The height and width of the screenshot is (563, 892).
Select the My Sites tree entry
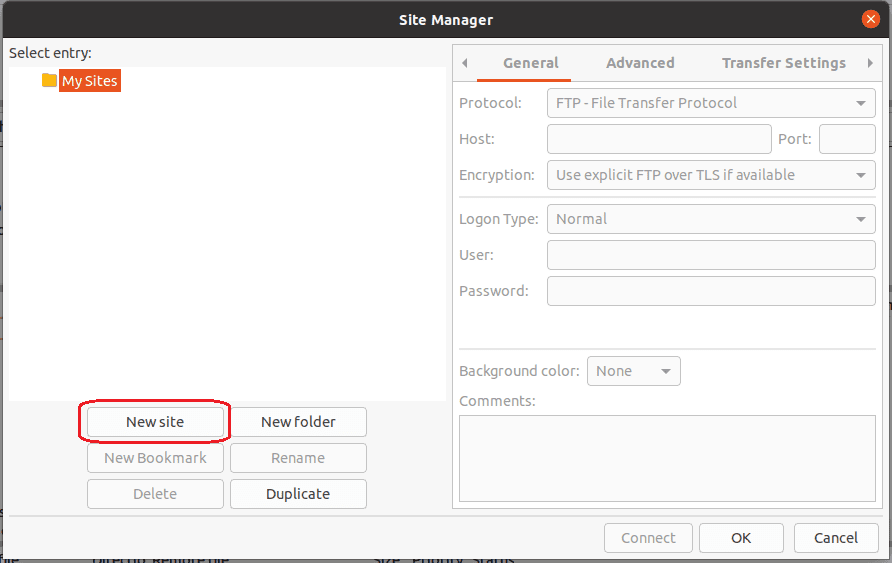point(90,81)
